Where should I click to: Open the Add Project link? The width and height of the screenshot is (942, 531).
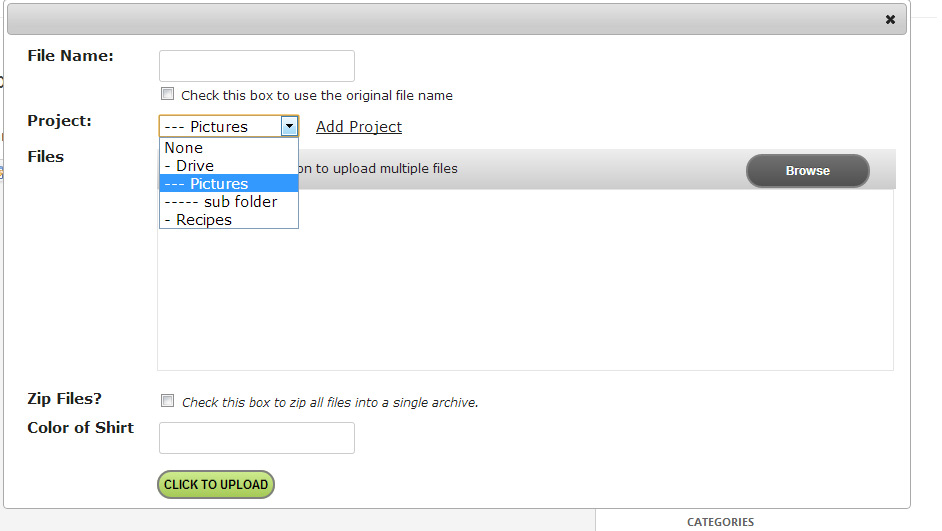coord(359,127)
